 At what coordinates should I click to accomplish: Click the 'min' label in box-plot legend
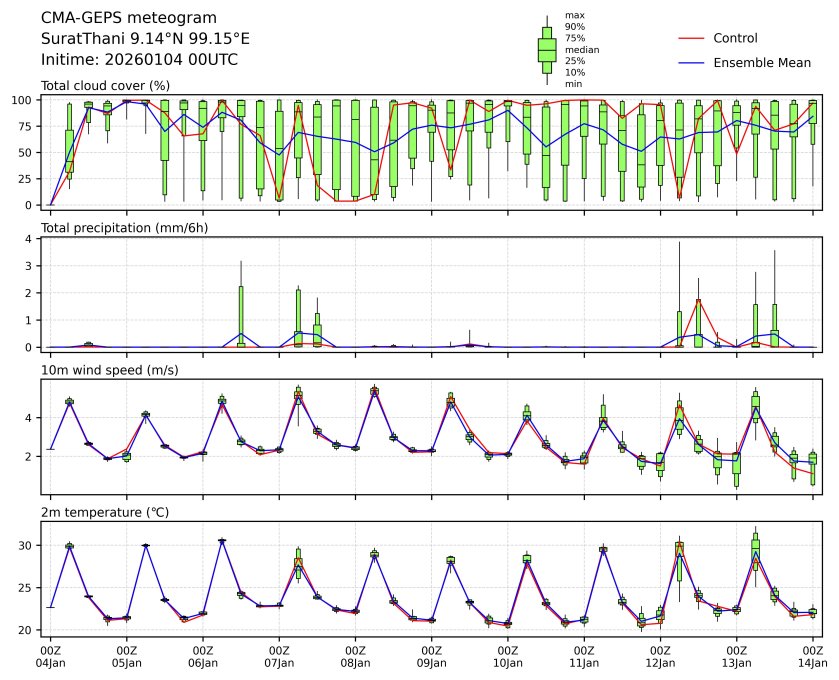click(574, 84)
